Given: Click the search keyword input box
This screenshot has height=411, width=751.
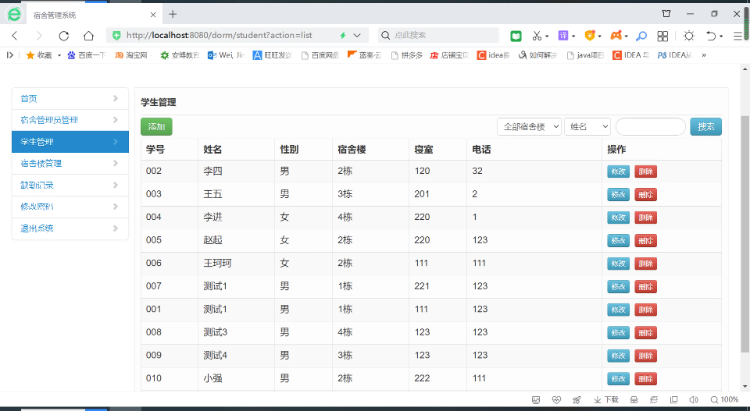Looking at the screenshot, I should (650, 126).
